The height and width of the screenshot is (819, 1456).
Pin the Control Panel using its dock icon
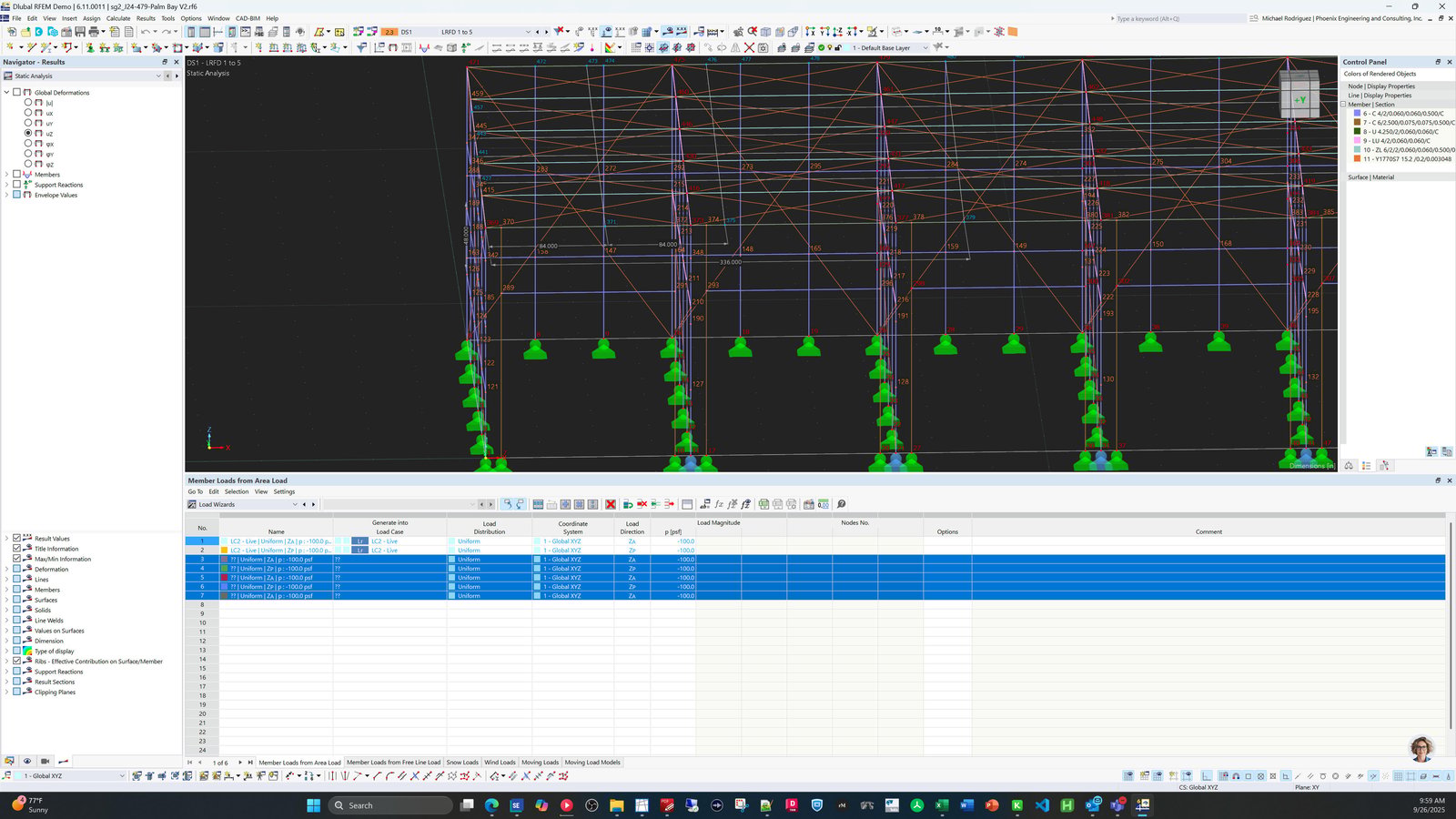click(1438, 62)
